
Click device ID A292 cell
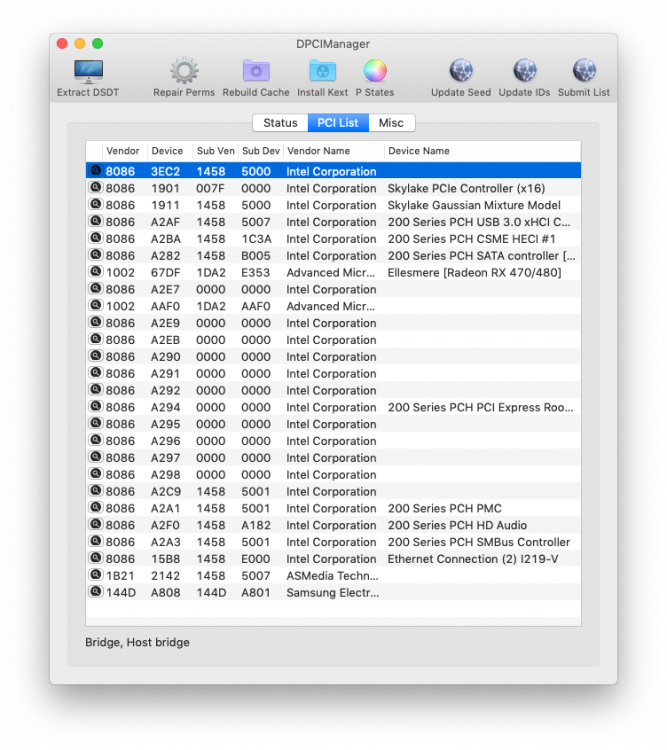coord(166,391)
